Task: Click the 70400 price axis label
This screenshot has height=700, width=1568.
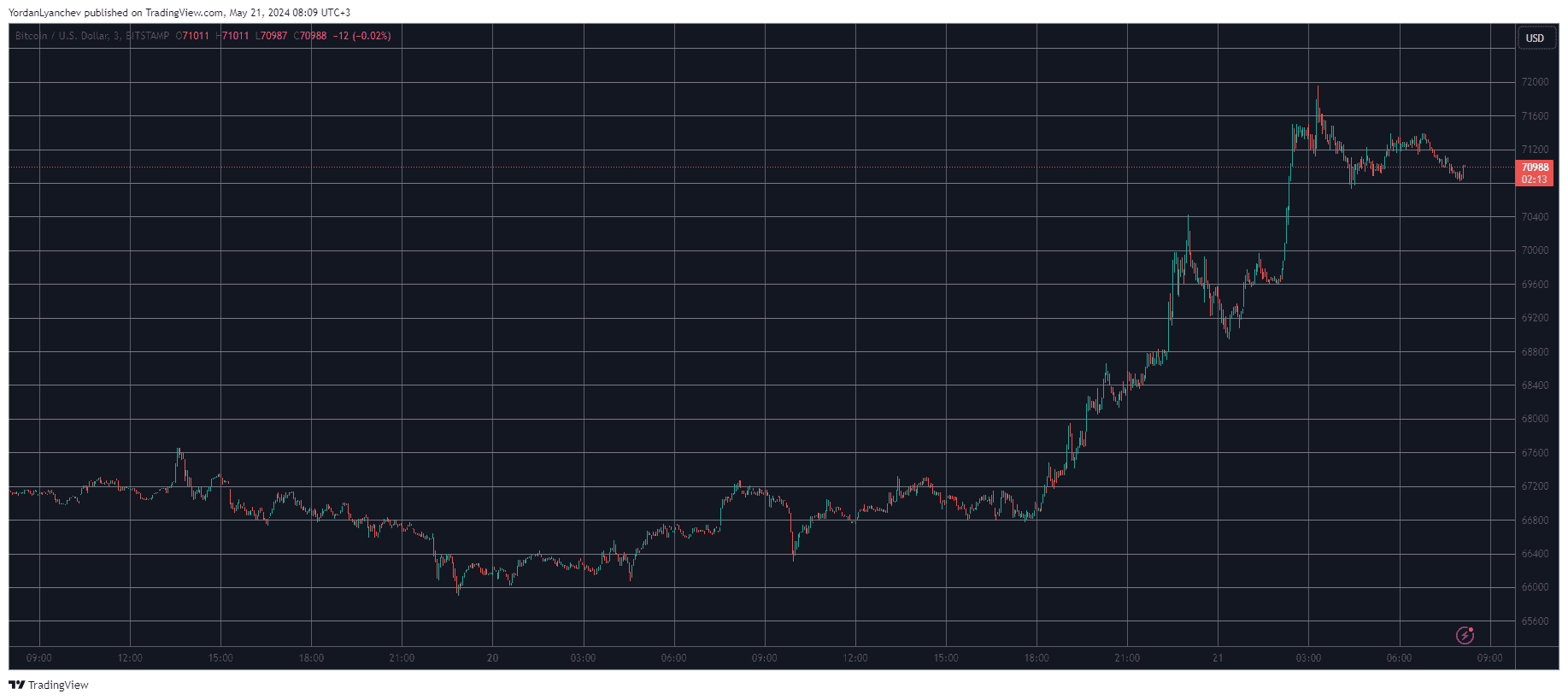Action: click(x=1535, y=217)
